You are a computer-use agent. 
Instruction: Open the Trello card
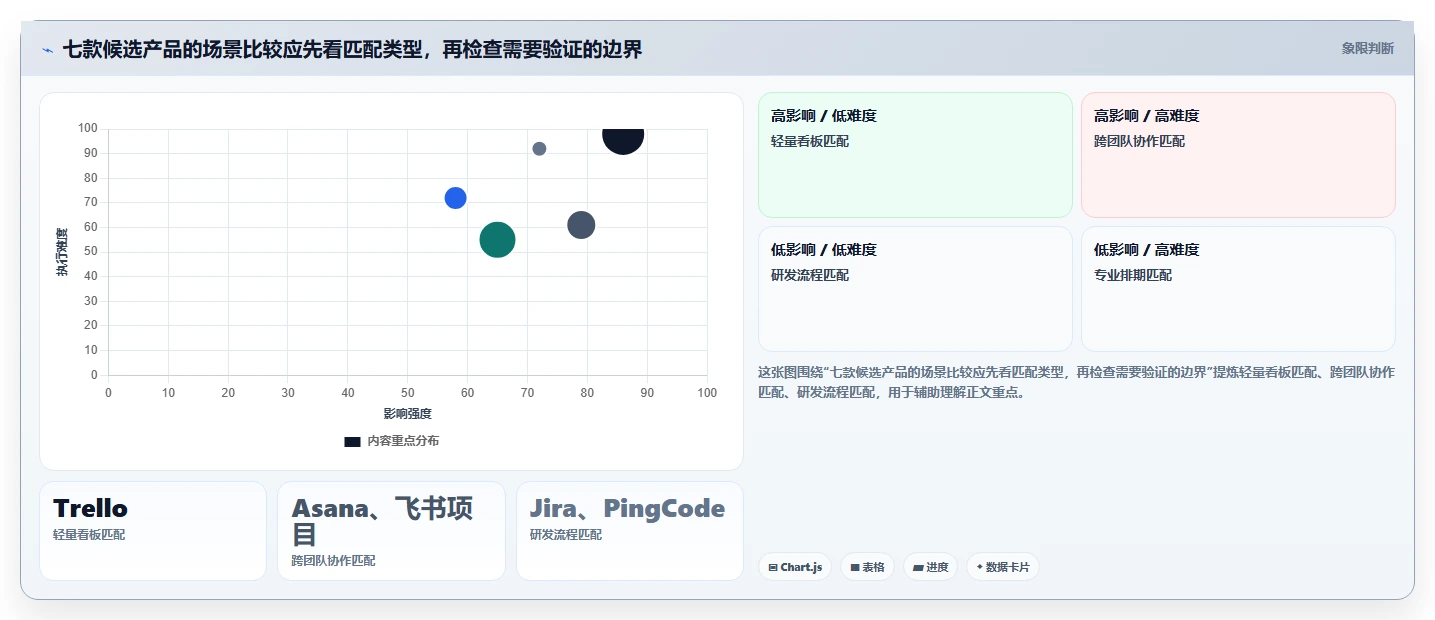click(x=153, y=531)
